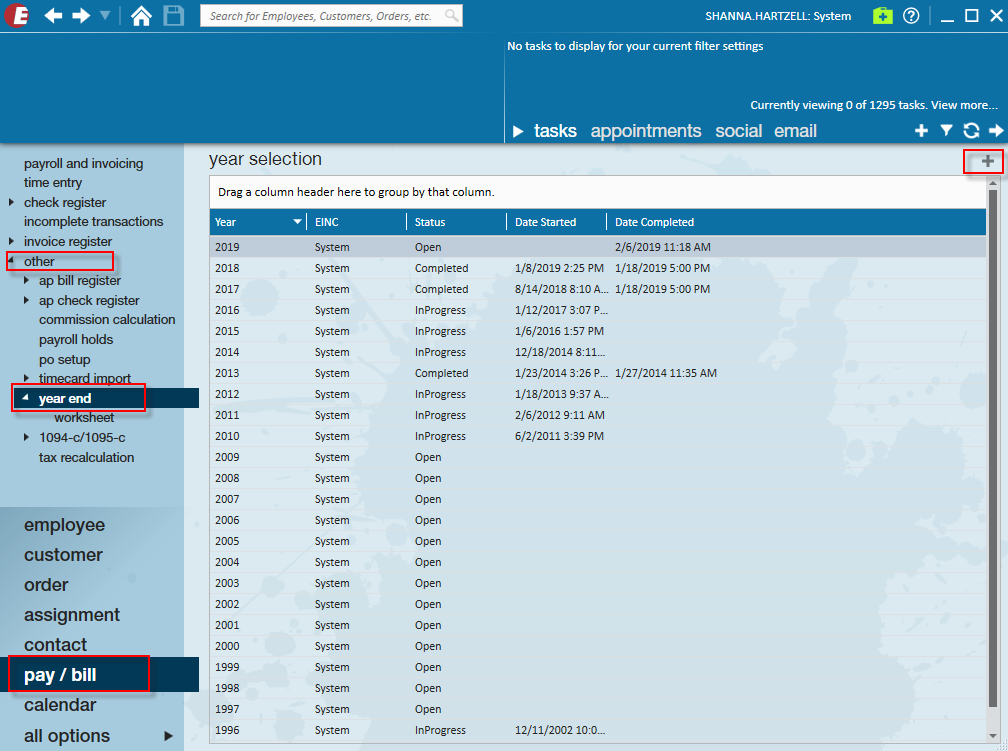
Task: Select the employee menu
Action: point(64,525)
